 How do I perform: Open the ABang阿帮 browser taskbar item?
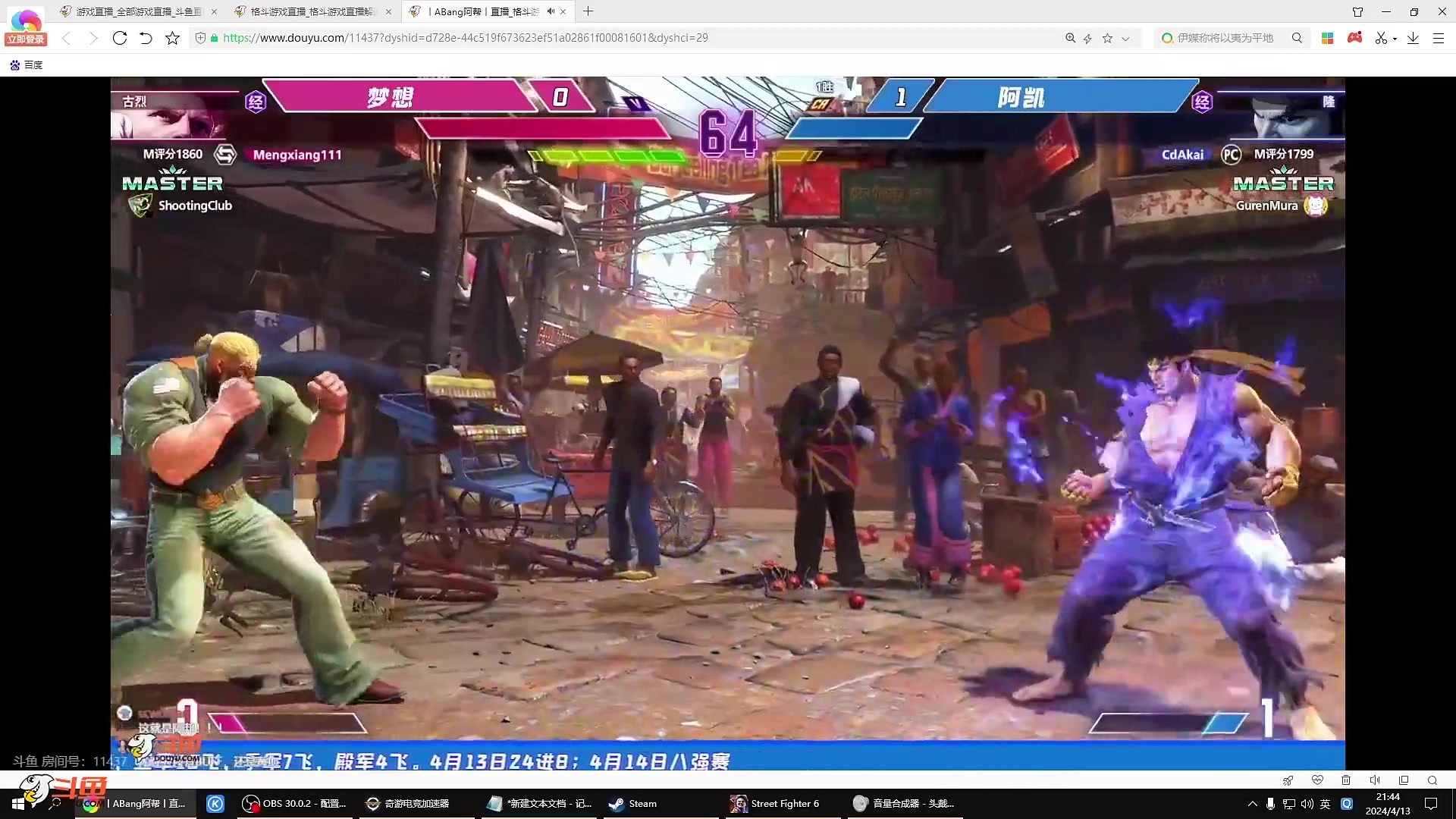(x=135, y=804)
